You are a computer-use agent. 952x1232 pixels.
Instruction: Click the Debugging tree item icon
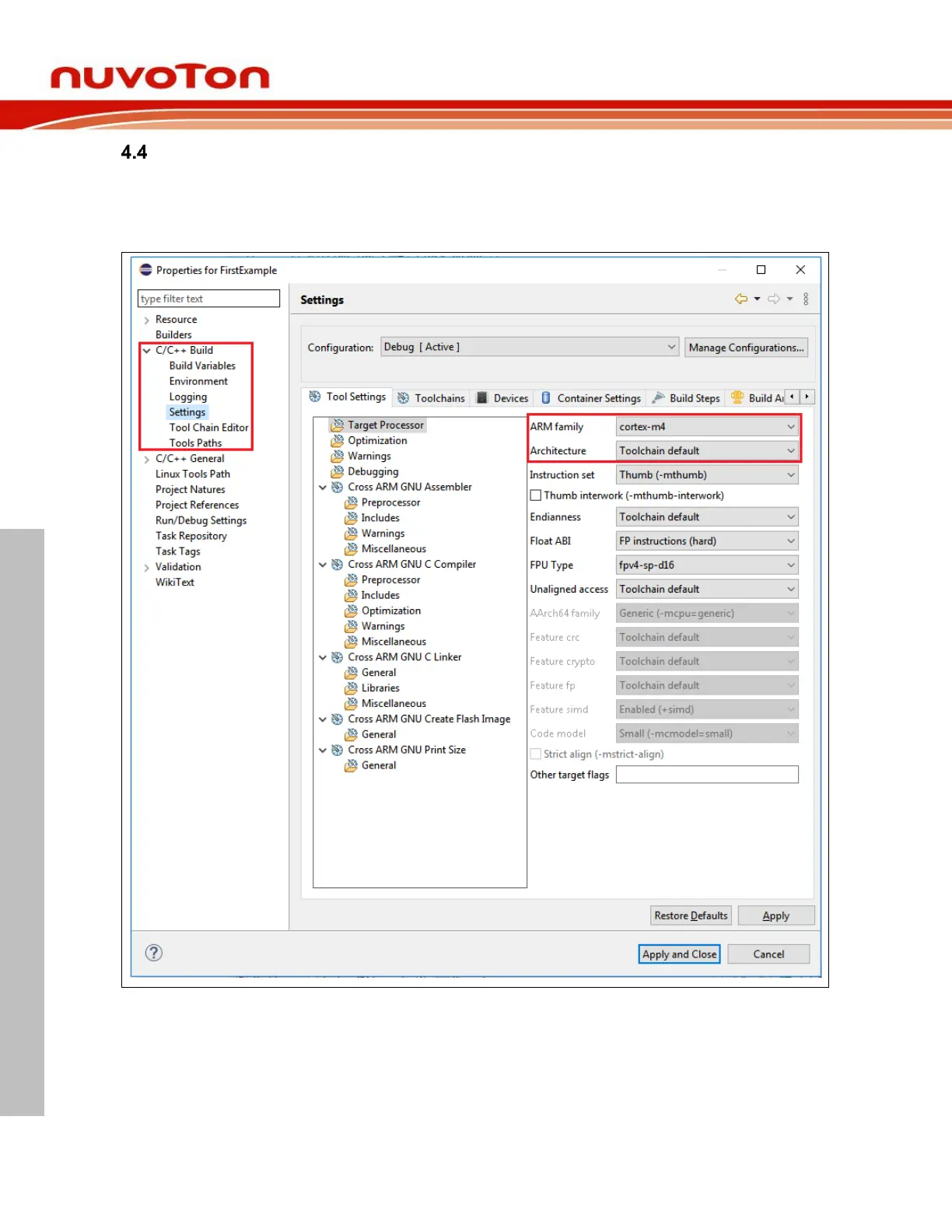[338, 471]
